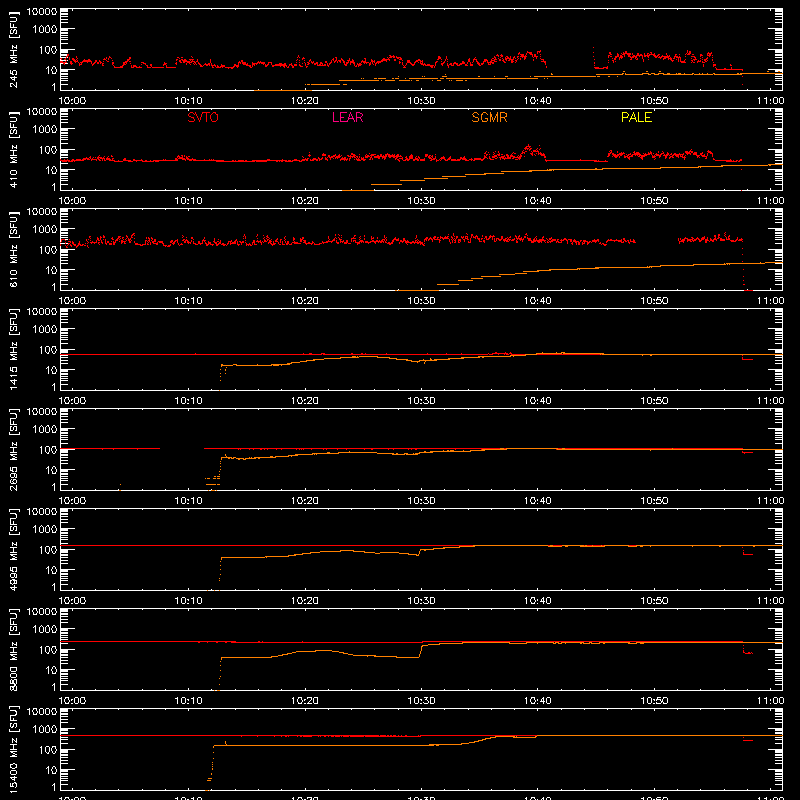
Task: Click 10:10 label below the 2695 MHz plot
Action: tap(188, 501)
